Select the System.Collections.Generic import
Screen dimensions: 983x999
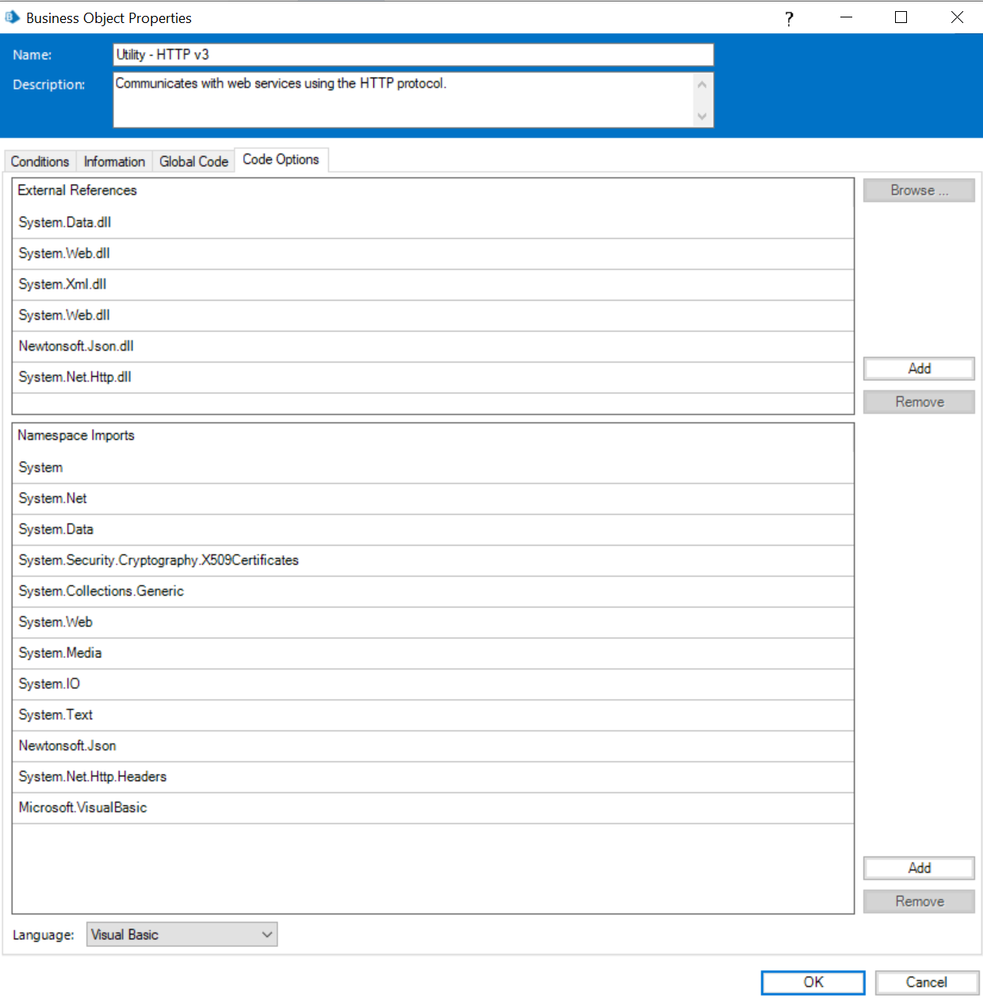pyautogui.click(x=433, y=591)
